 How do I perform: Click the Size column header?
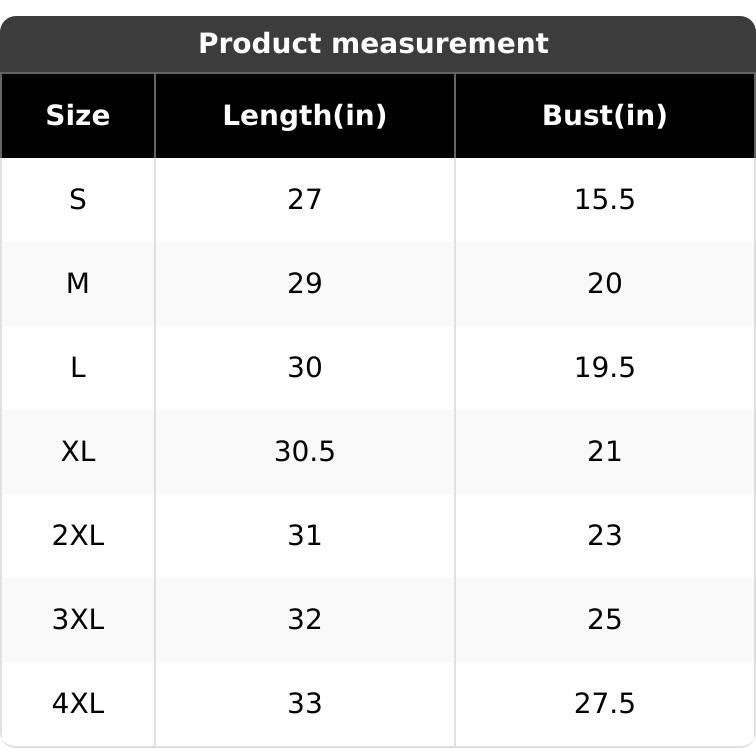click(78, 115)
